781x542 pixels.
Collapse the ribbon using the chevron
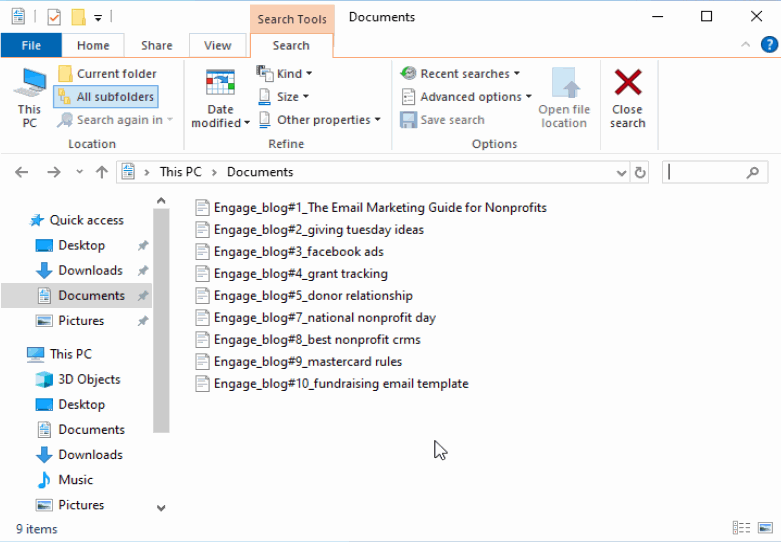pyautogui.click(x=746, y=45)
